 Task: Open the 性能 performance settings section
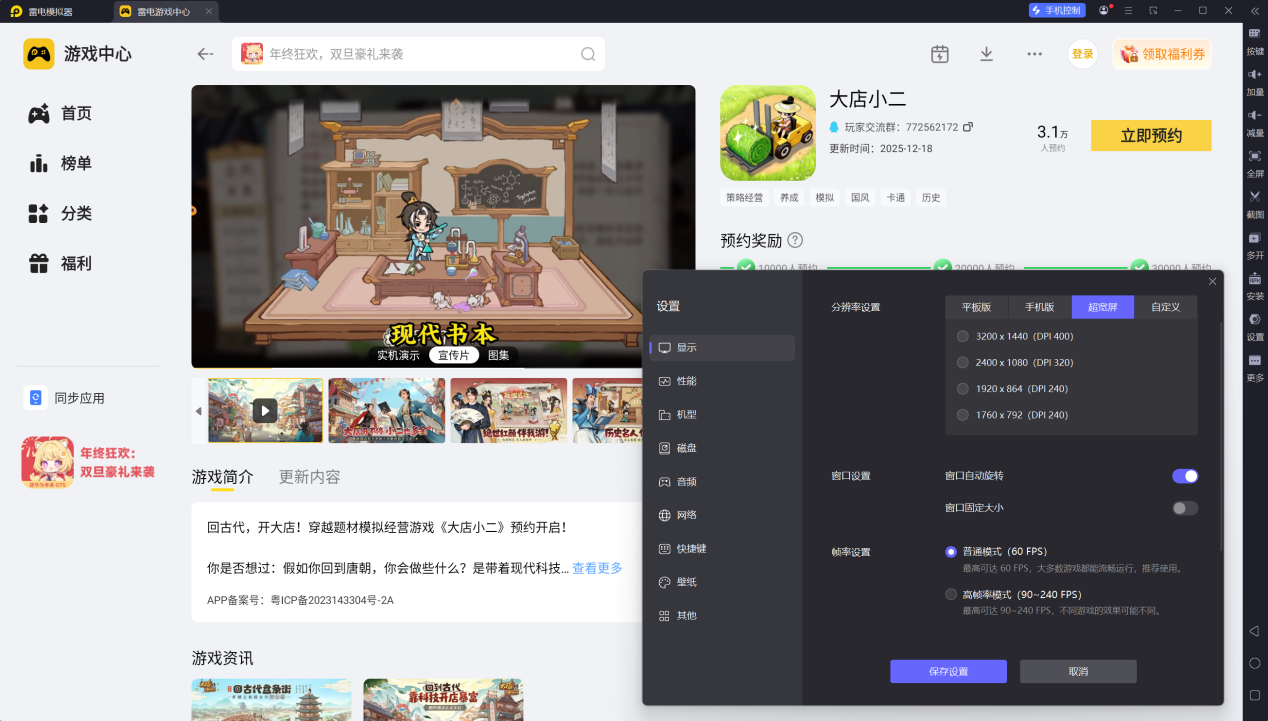pyautogui.click(x=686, y=381)
